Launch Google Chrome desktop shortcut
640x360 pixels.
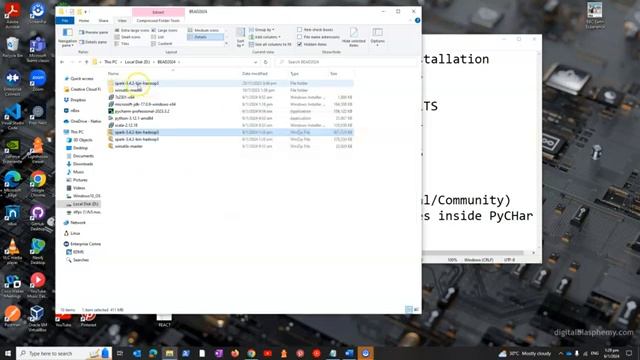[x=38, y=184]
